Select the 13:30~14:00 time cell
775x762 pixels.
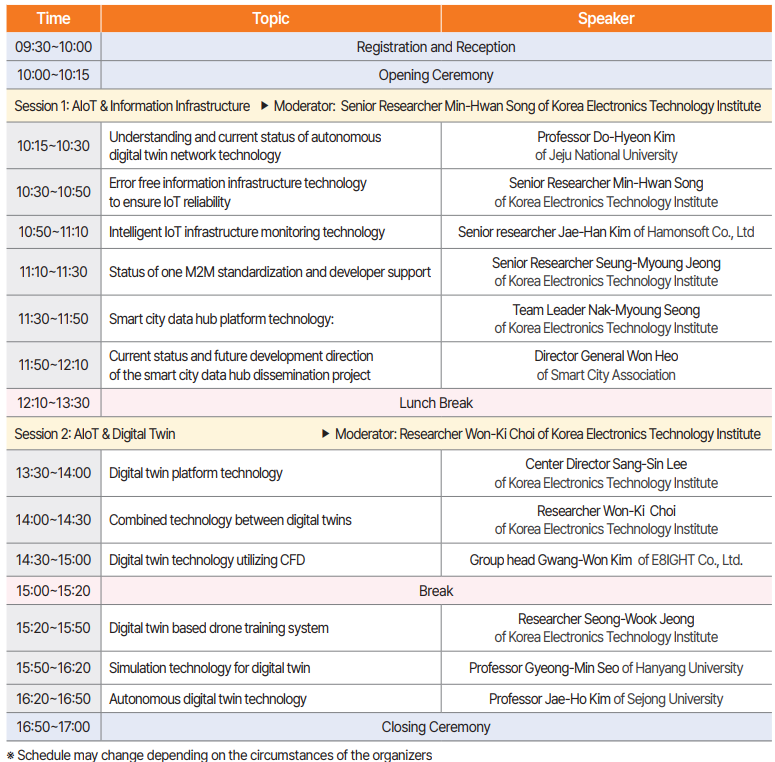pyautogui.click(x=53, y=473)
